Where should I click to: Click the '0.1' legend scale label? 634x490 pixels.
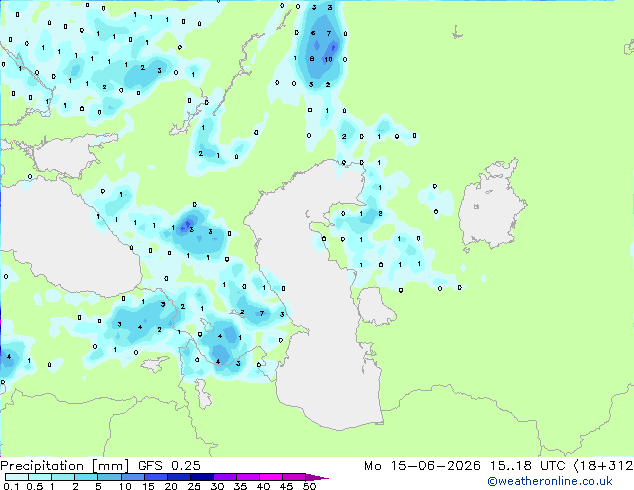11,486
